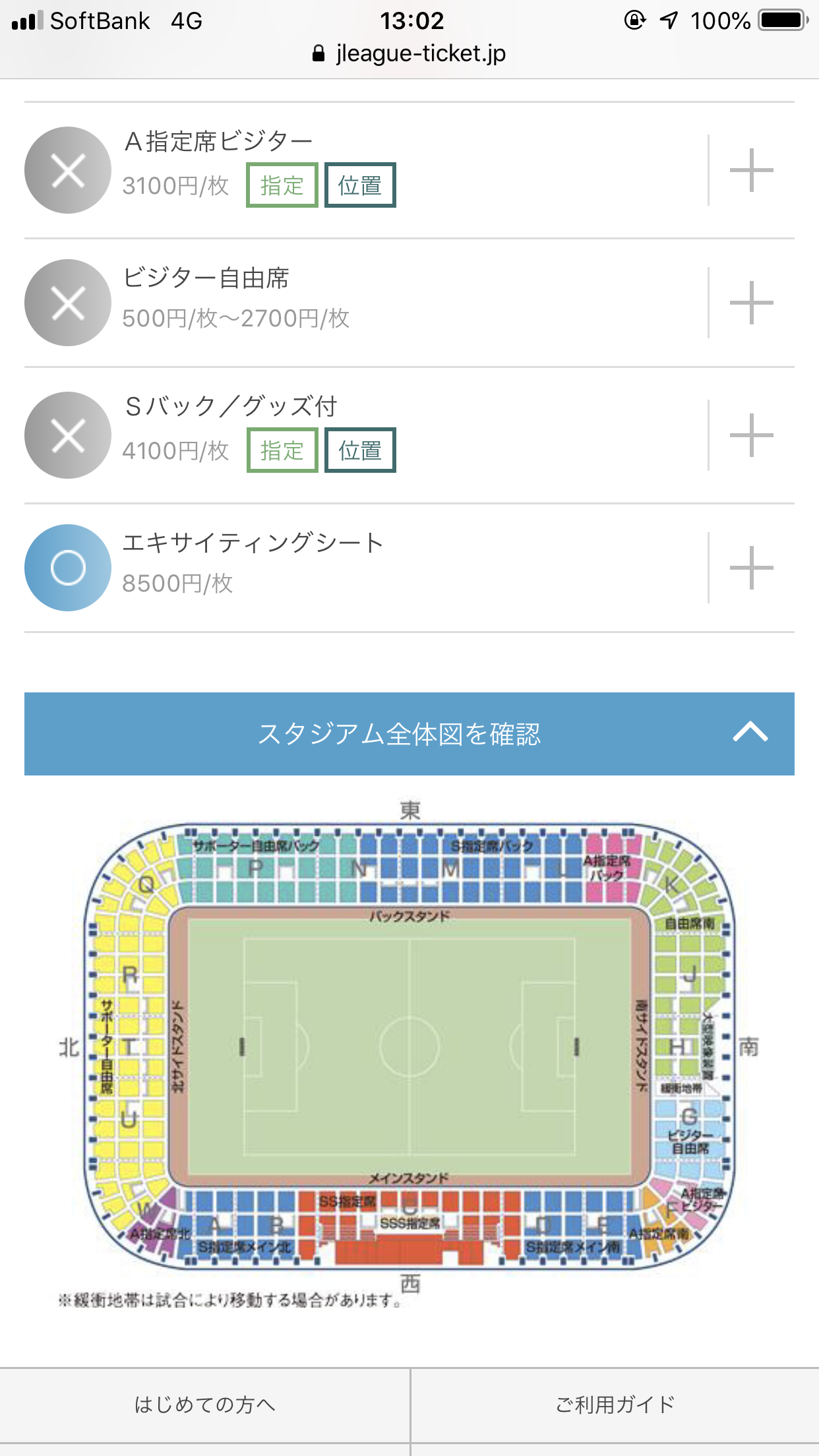This screenshot has height=1456, width=819.
Task: Tap the plus icon for A指定席ビジター
Action: tap(751, 170)
